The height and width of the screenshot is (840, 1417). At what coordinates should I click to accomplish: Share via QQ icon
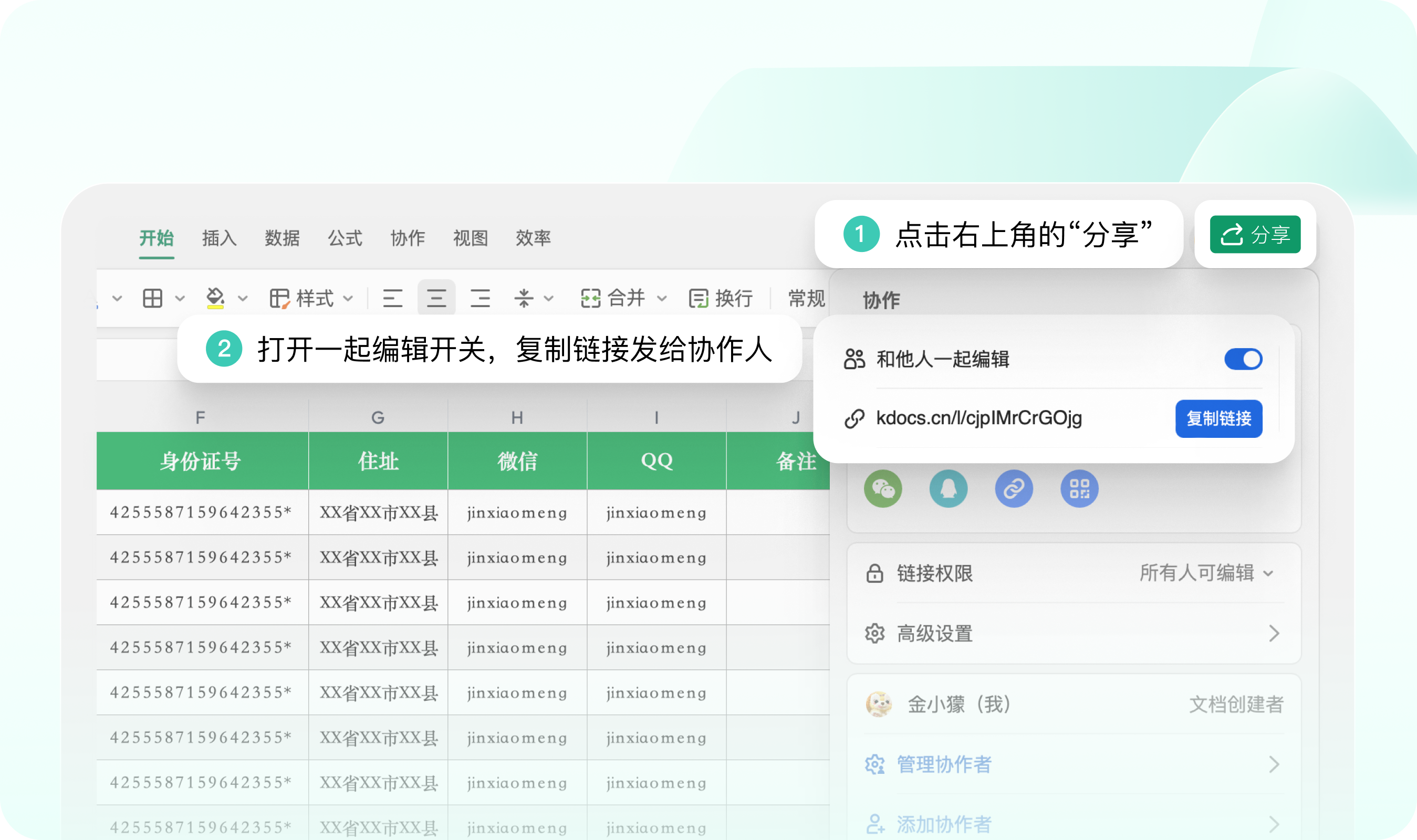[x=948, y=488]
